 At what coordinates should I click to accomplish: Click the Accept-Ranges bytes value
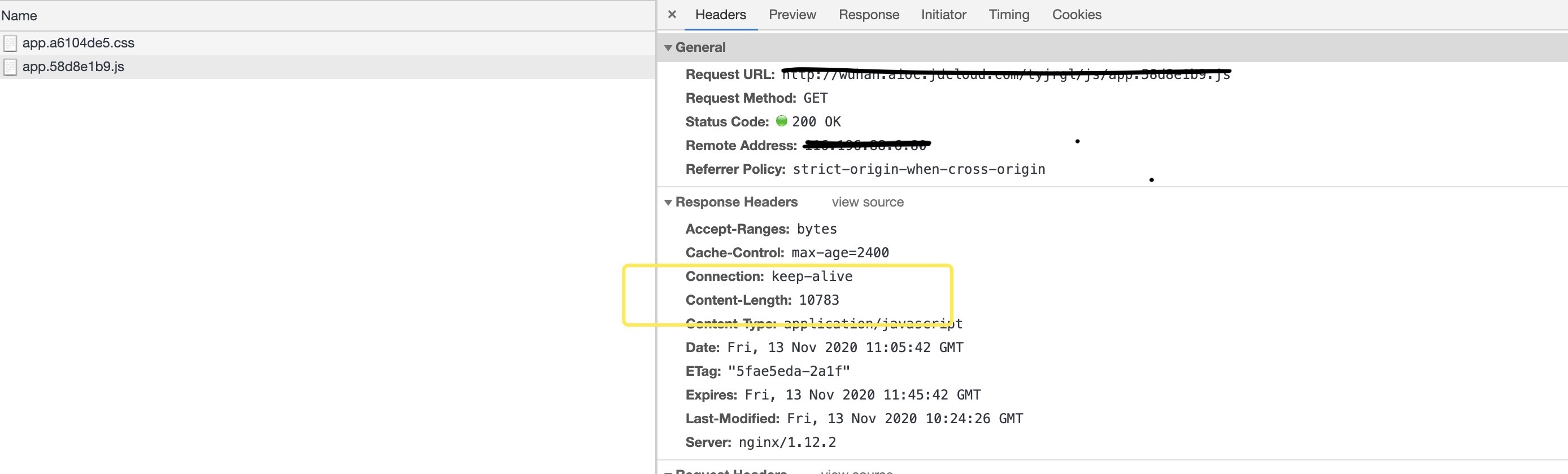817,229
